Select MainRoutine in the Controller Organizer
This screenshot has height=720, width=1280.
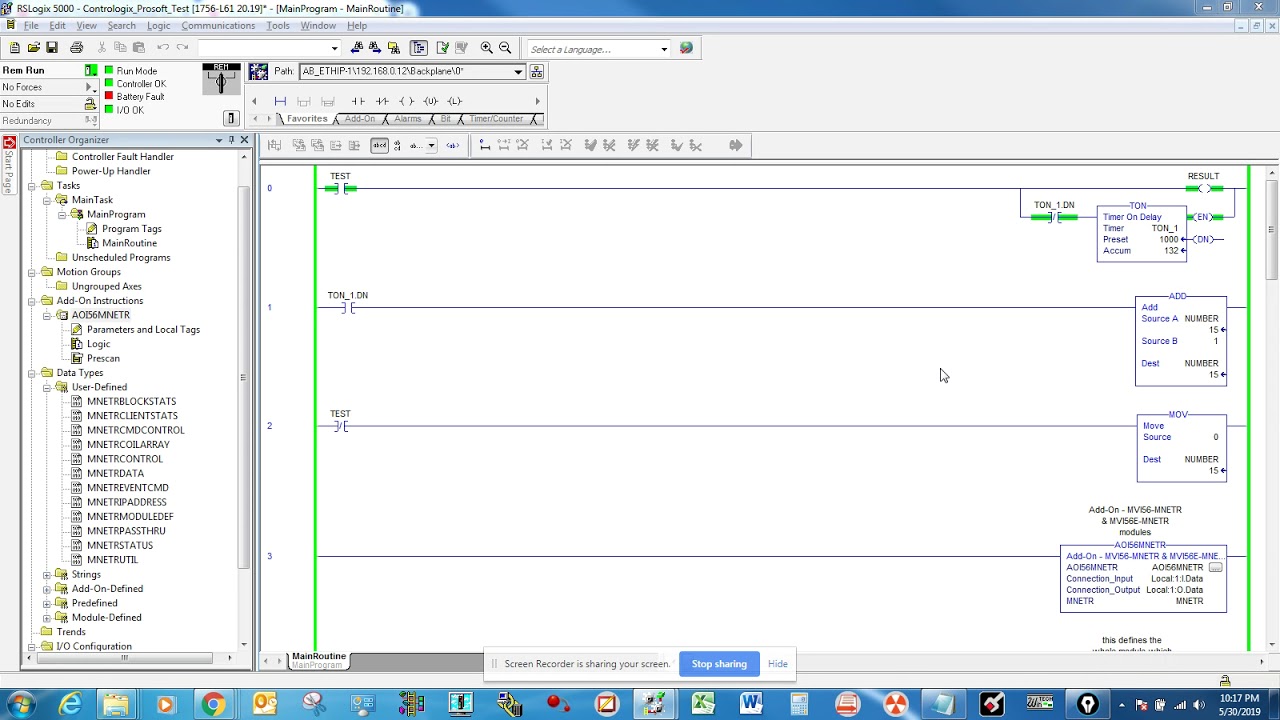pos(129,243)
